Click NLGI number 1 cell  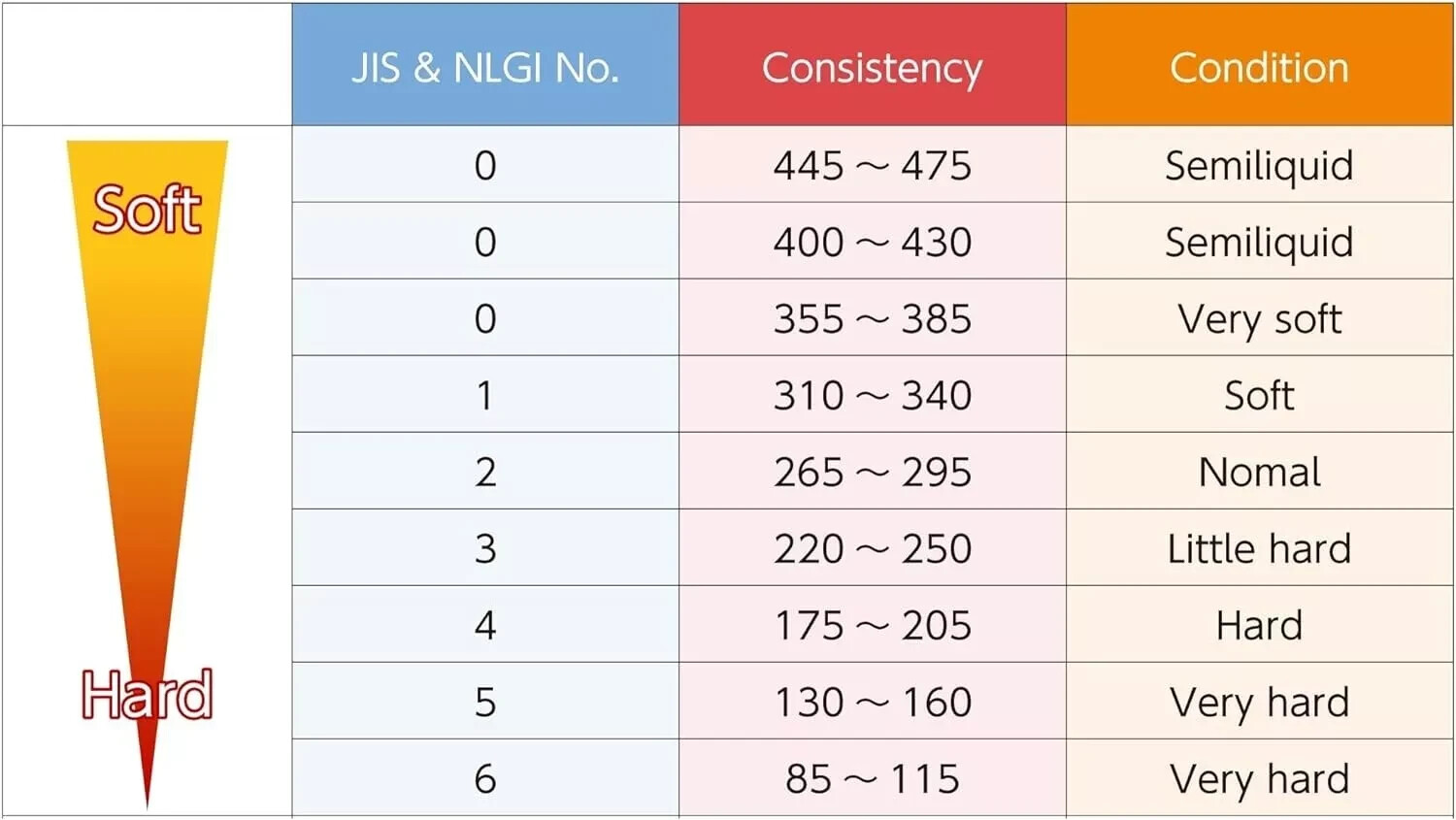(485, 395)
